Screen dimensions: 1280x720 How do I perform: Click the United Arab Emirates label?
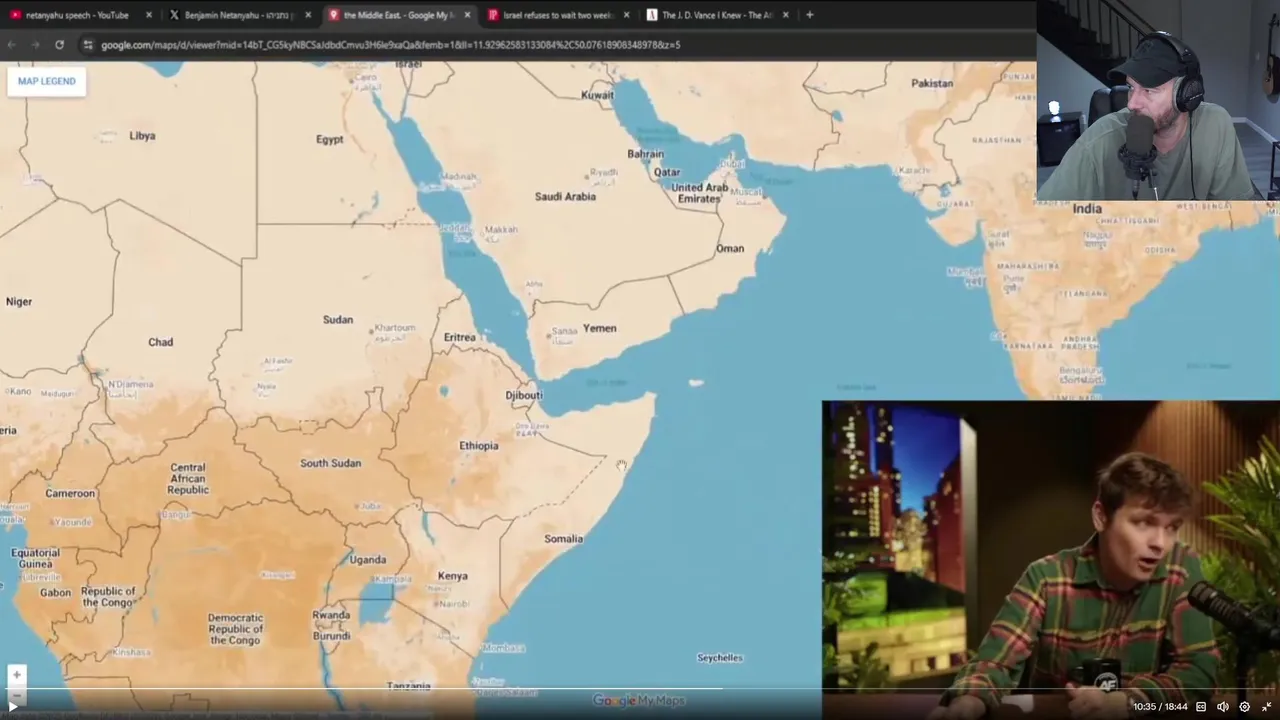[x=700, y=193]
